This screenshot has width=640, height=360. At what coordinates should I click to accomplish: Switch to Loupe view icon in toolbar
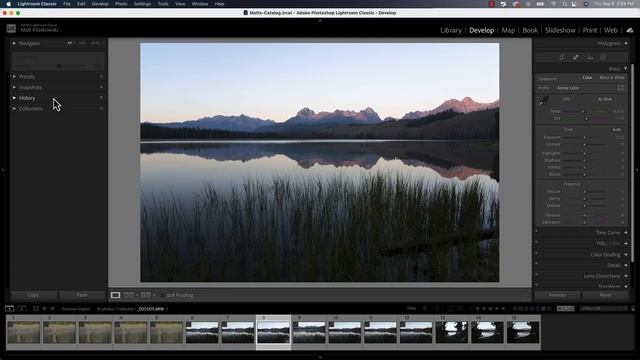(116, 295)
